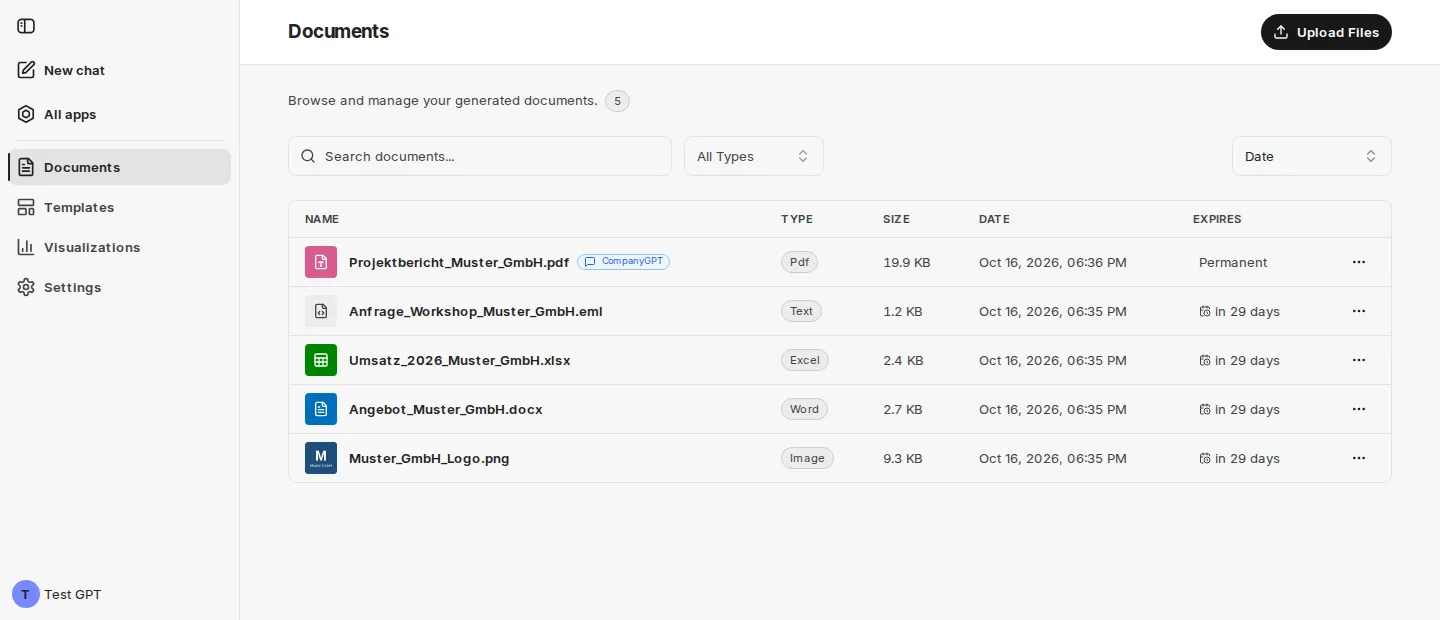Click the blue Word document icon
Screen dimensions: 1440x620
pyautogui.click(x=321, y=409)
